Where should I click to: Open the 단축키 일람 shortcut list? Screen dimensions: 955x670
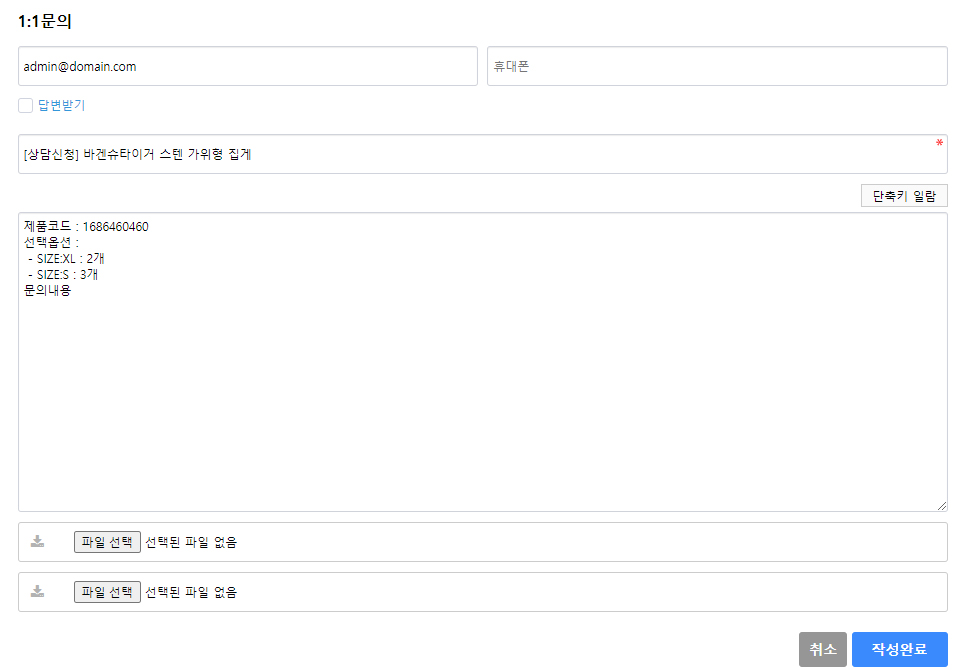tap(904, 196)
